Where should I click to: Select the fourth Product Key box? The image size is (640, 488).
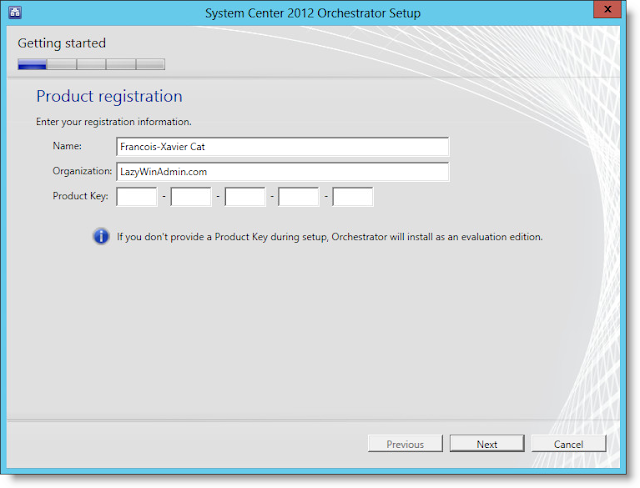click(x=299, y=197)
